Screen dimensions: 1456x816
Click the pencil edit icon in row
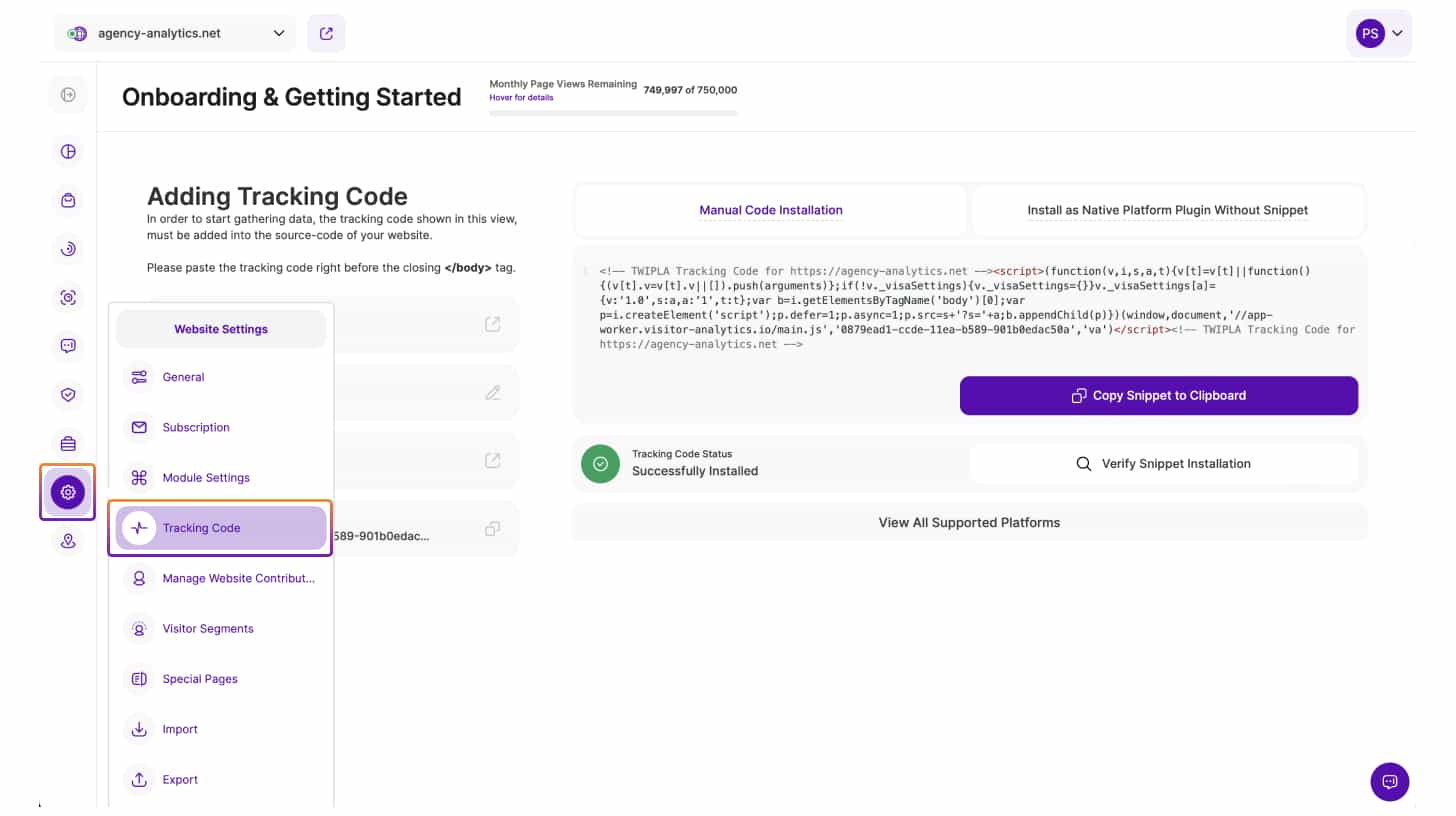click(x=492, y=392)
